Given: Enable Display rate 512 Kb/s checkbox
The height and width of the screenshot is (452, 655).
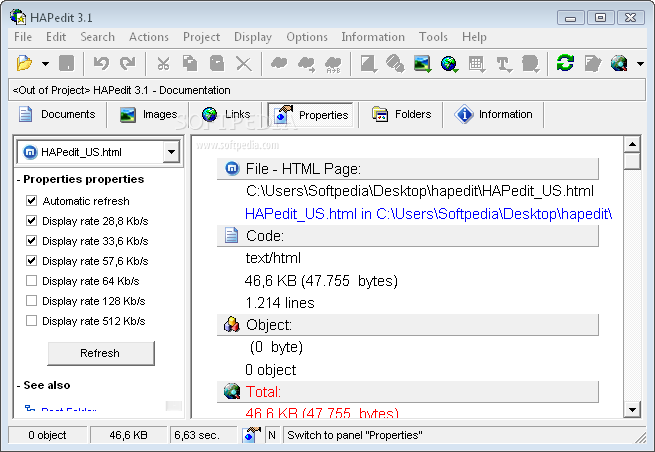Looking at the screenshot, I should point(31,321).
